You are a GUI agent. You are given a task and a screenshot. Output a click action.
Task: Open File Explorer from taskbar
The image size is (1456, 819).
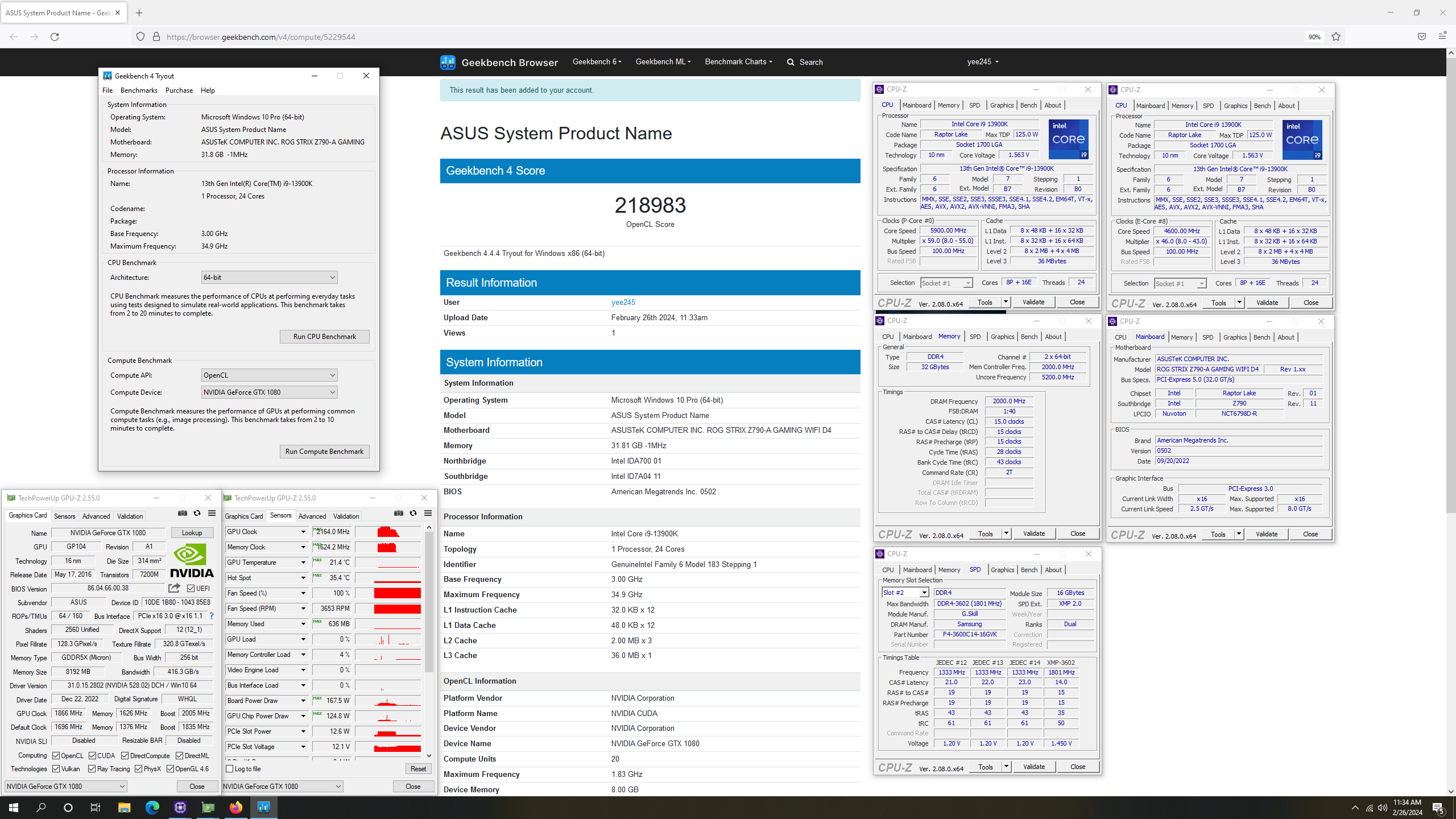pyautogui.click(x=124, y=808)
